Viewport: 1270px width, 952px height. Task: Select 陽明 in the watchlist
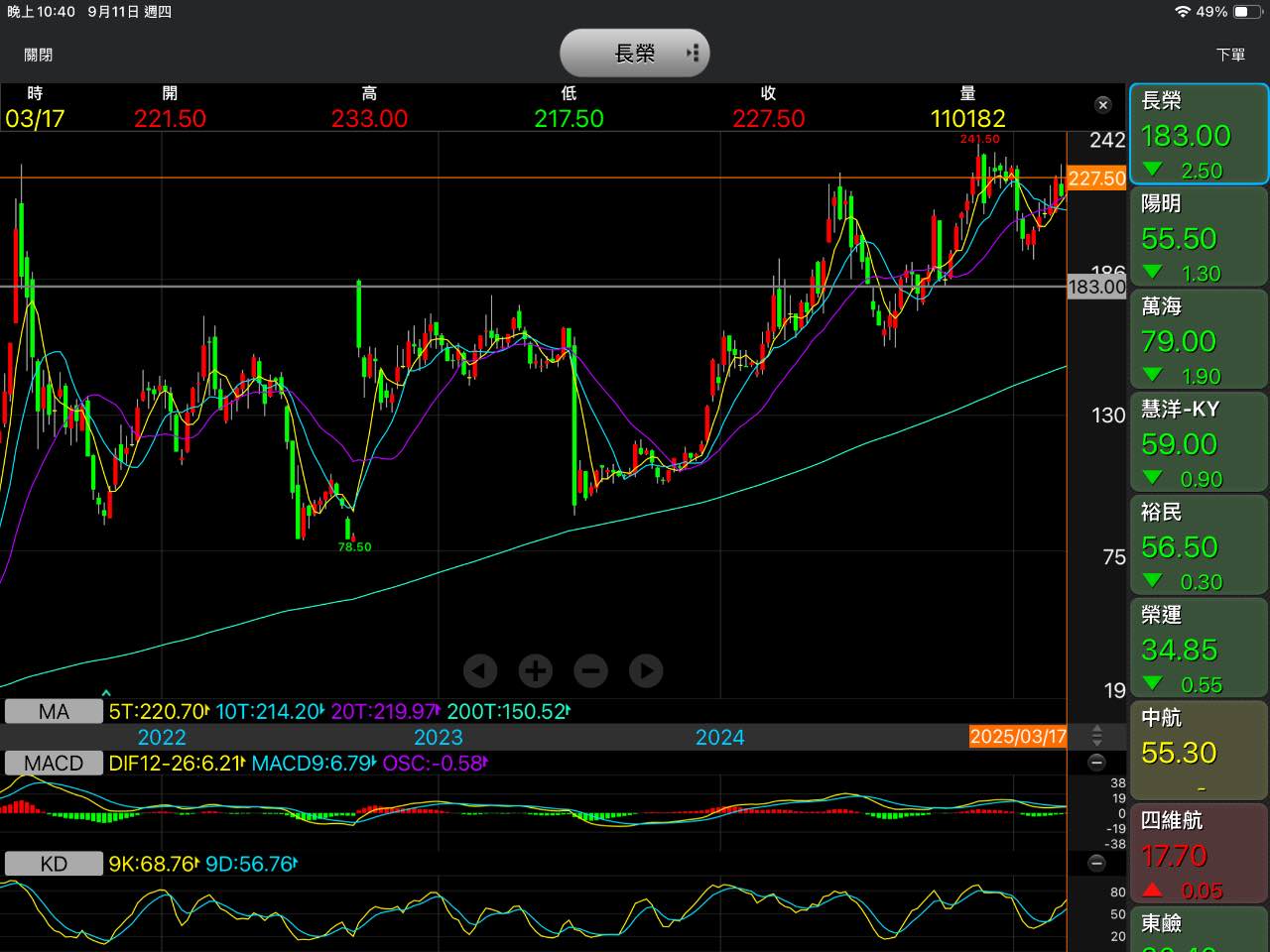1199,237
